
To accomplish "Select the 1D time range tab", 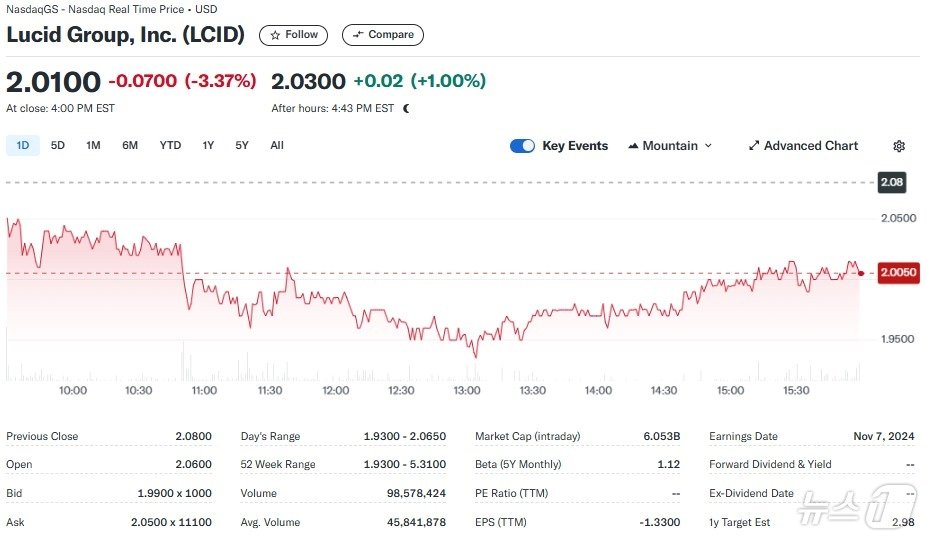I will pyautogui.click(x=22, y=146).
